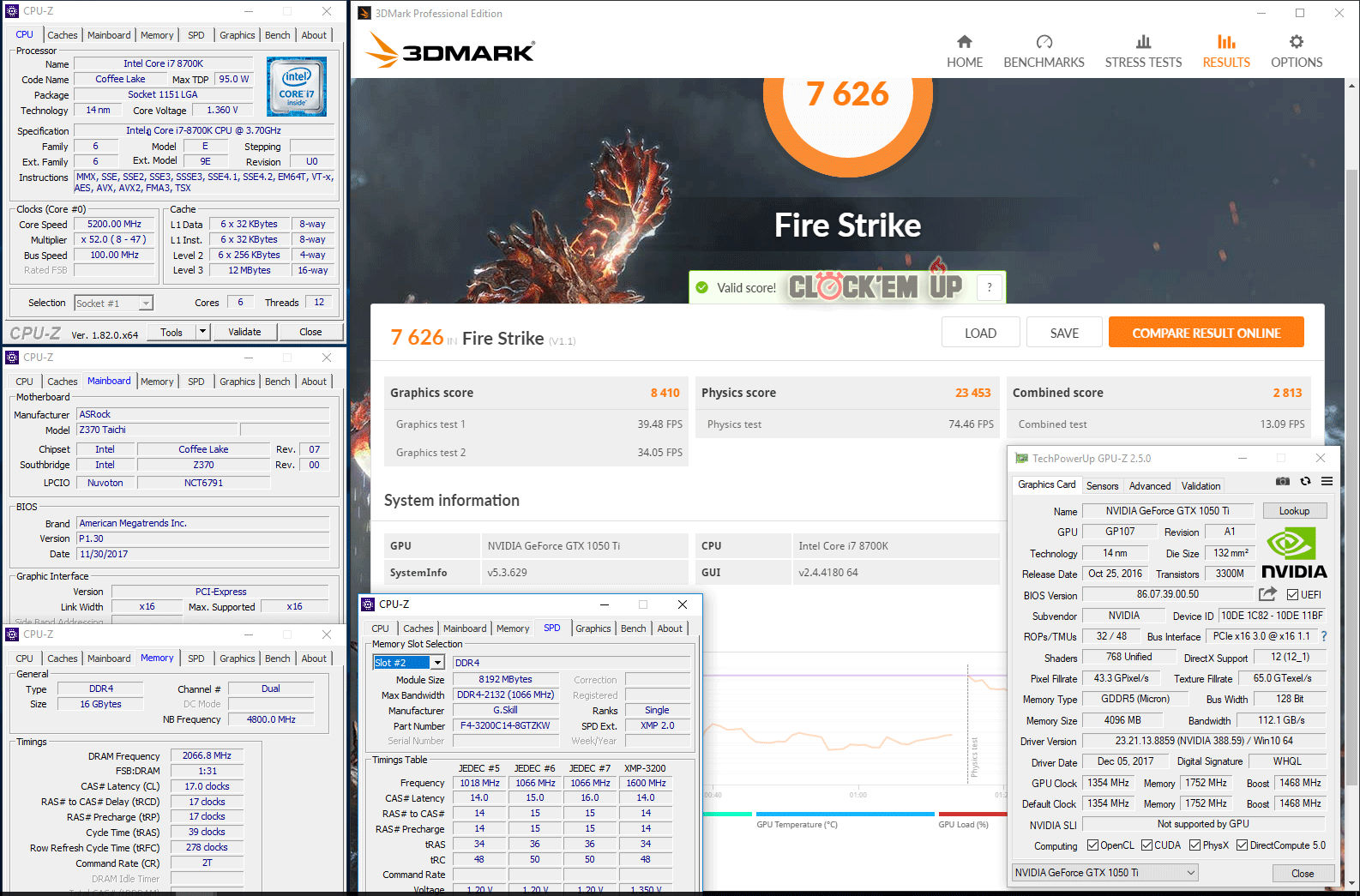
Task: Click COMPARE RESULT ONLINE button
Action: (x=1206, y=333)
